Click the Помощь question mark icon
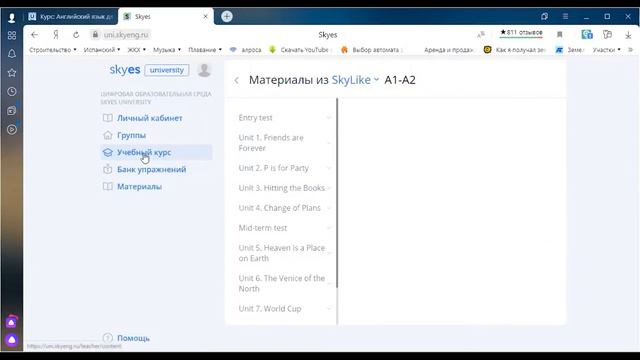 coord(108,338)
